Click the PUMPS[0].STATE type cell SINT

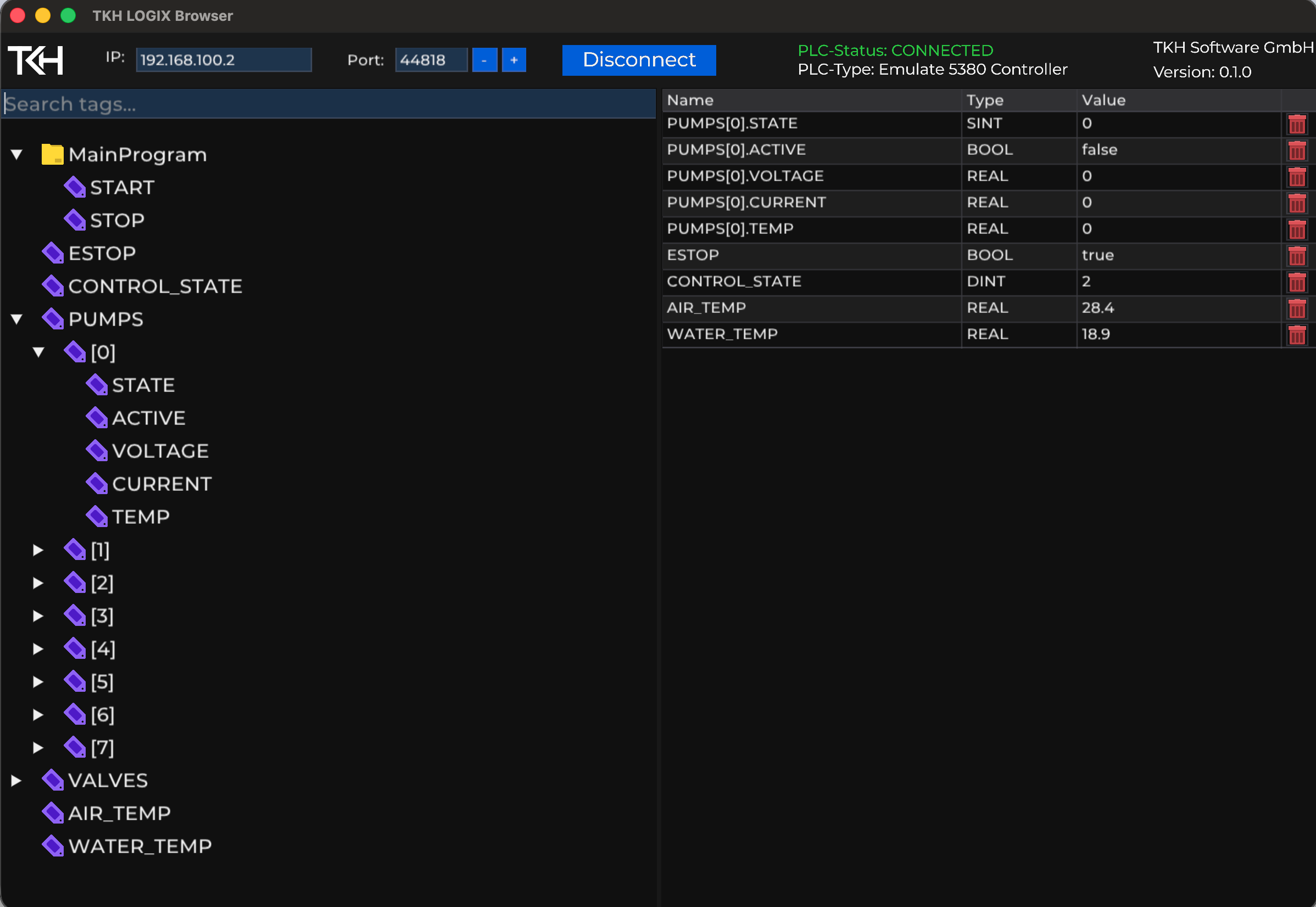tap(1019, 124)
